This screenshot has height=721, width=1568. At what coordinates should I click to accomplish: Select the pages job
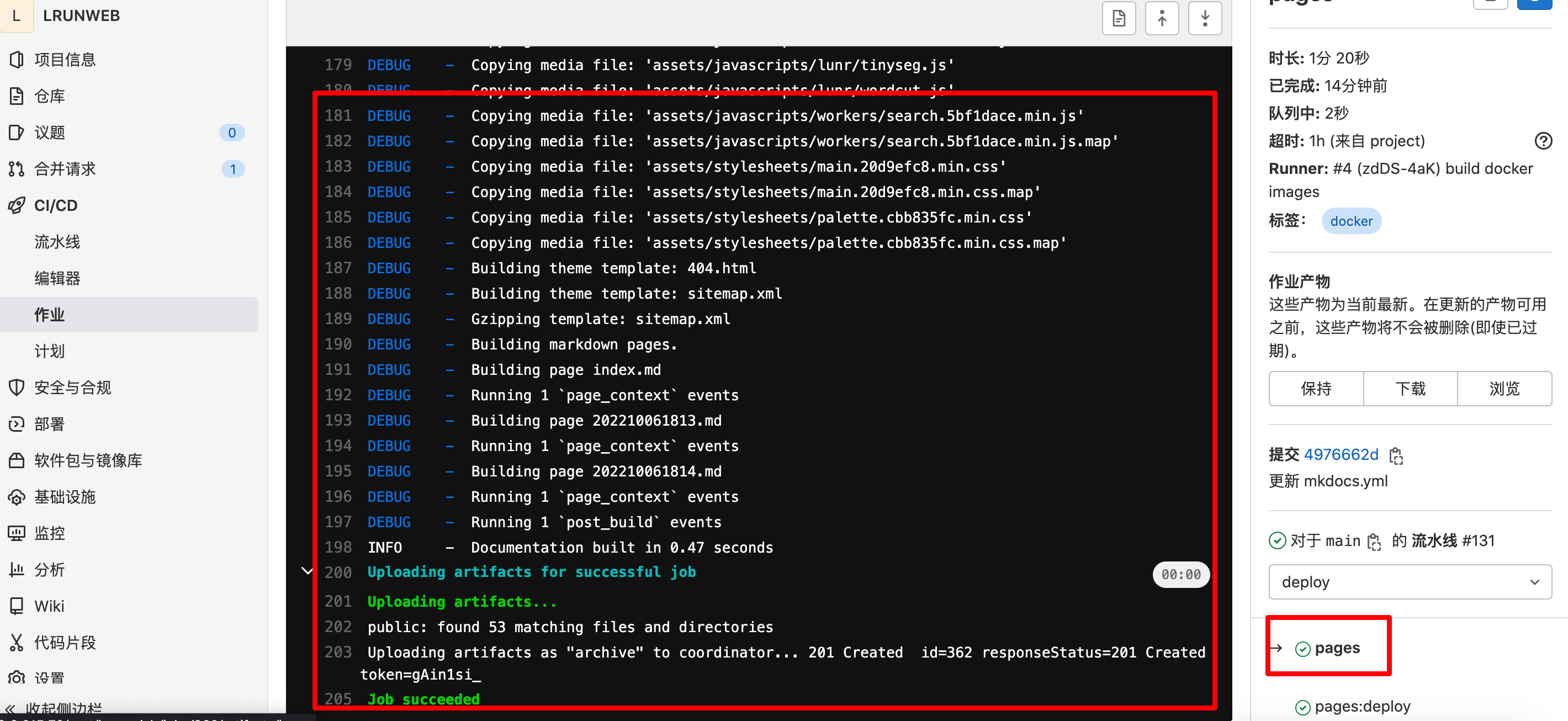(x=1337, y=648)
